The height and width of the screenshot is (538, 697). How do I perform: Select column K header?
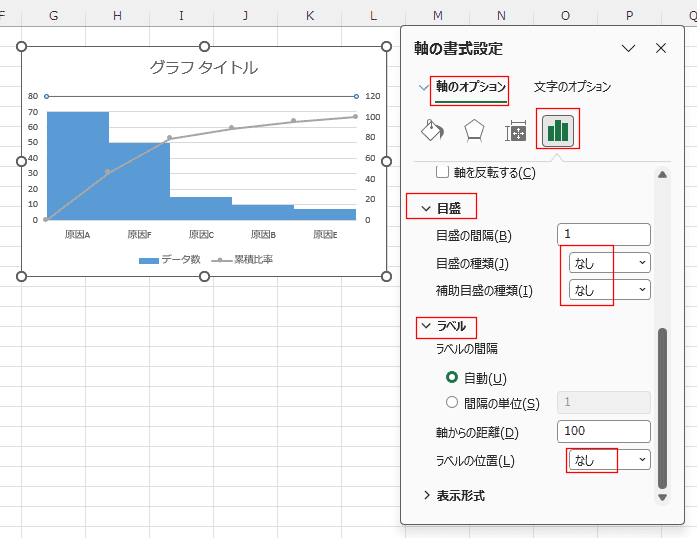click(x=309, y=16)
